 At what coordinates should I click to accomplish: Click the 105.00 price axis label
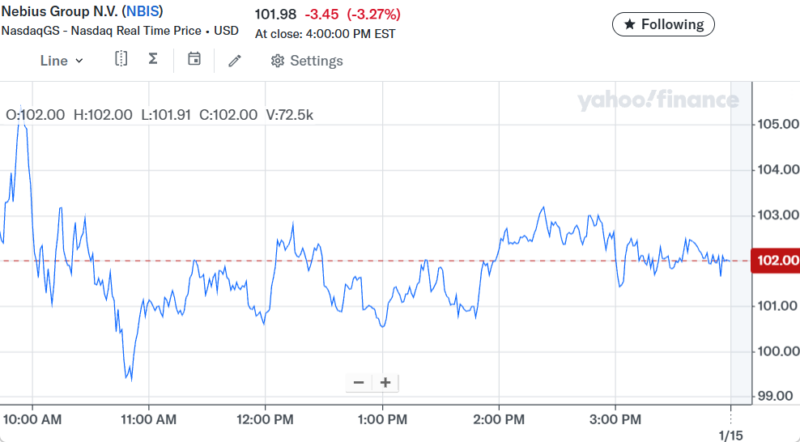(x=777, y=124)
